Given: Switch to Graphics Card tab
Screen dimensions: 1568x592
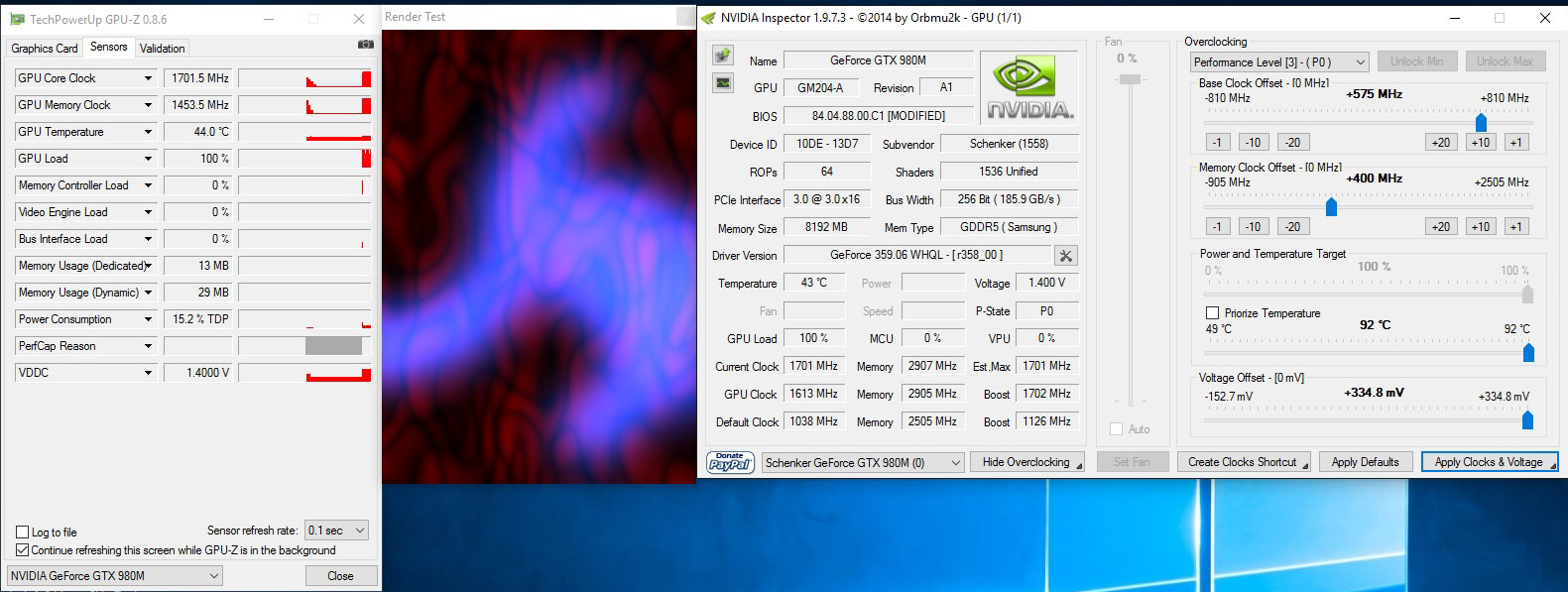Looking at the screenshot, I should pyautogui.click(x=44, y=49).
